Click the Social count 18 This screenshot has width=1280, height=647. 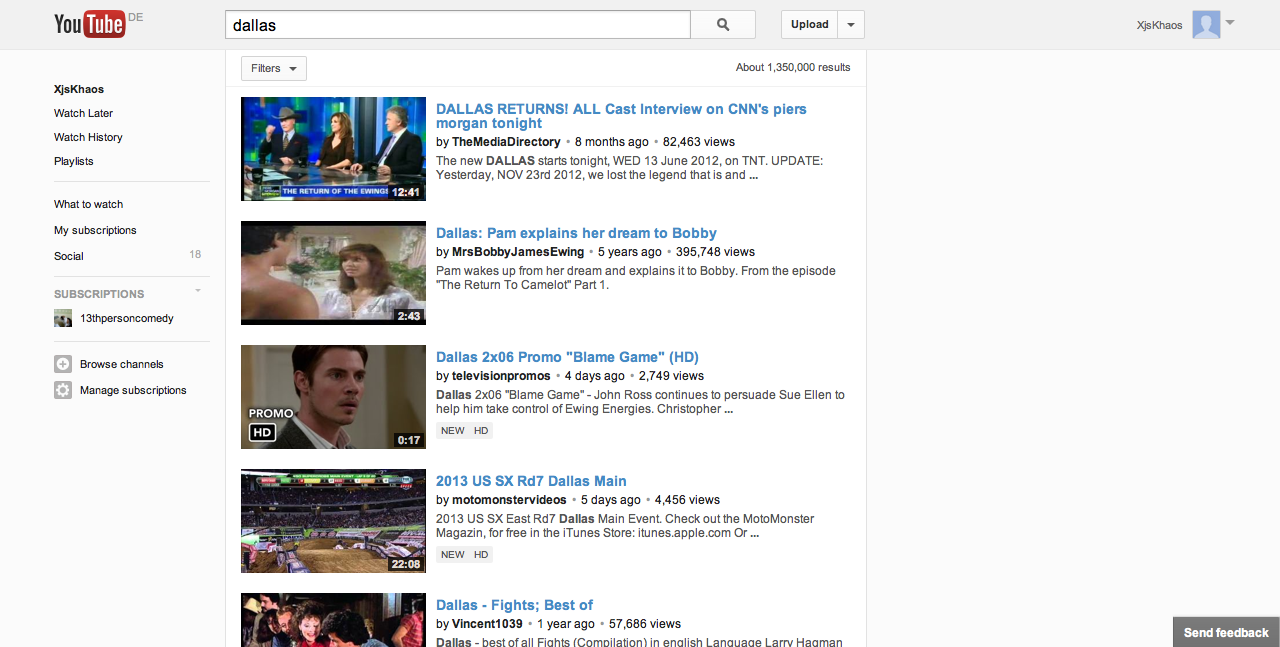tap(196, 255)
